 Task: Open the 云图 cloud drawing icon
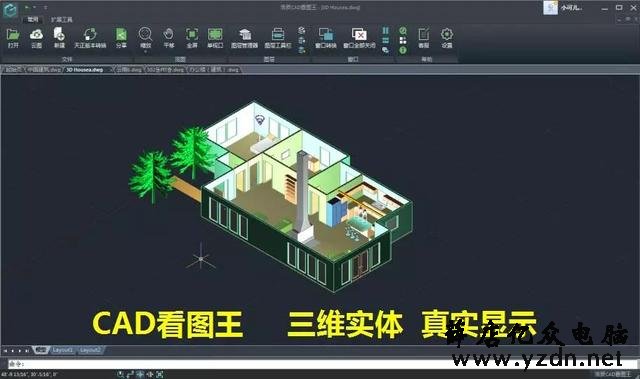36,34
